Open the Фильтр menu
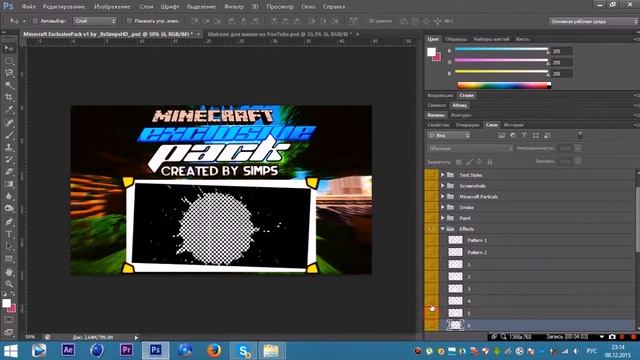 (234, 7)
